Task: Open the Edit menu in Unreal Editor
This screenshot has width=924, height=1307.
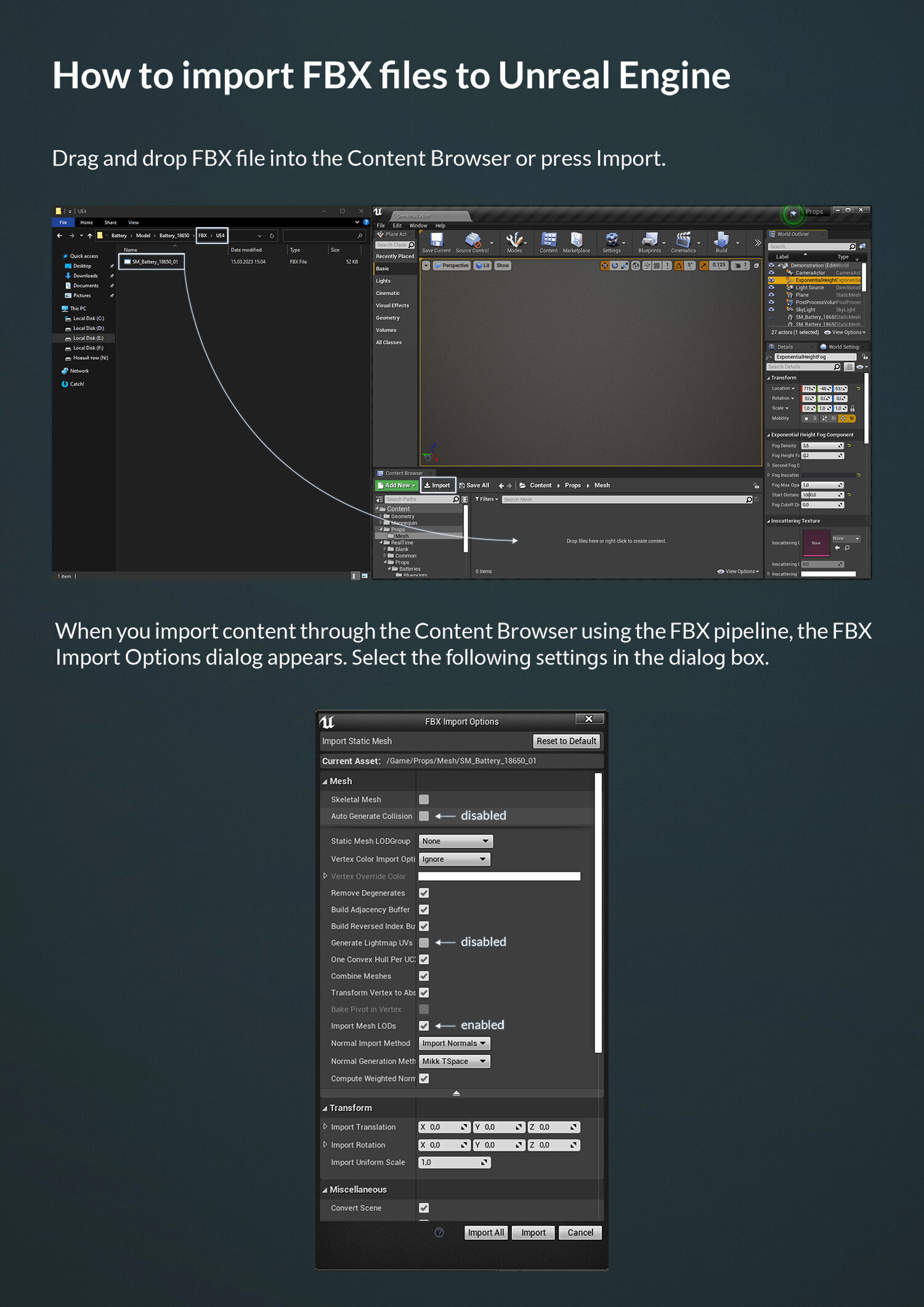Action: [397, 225]
